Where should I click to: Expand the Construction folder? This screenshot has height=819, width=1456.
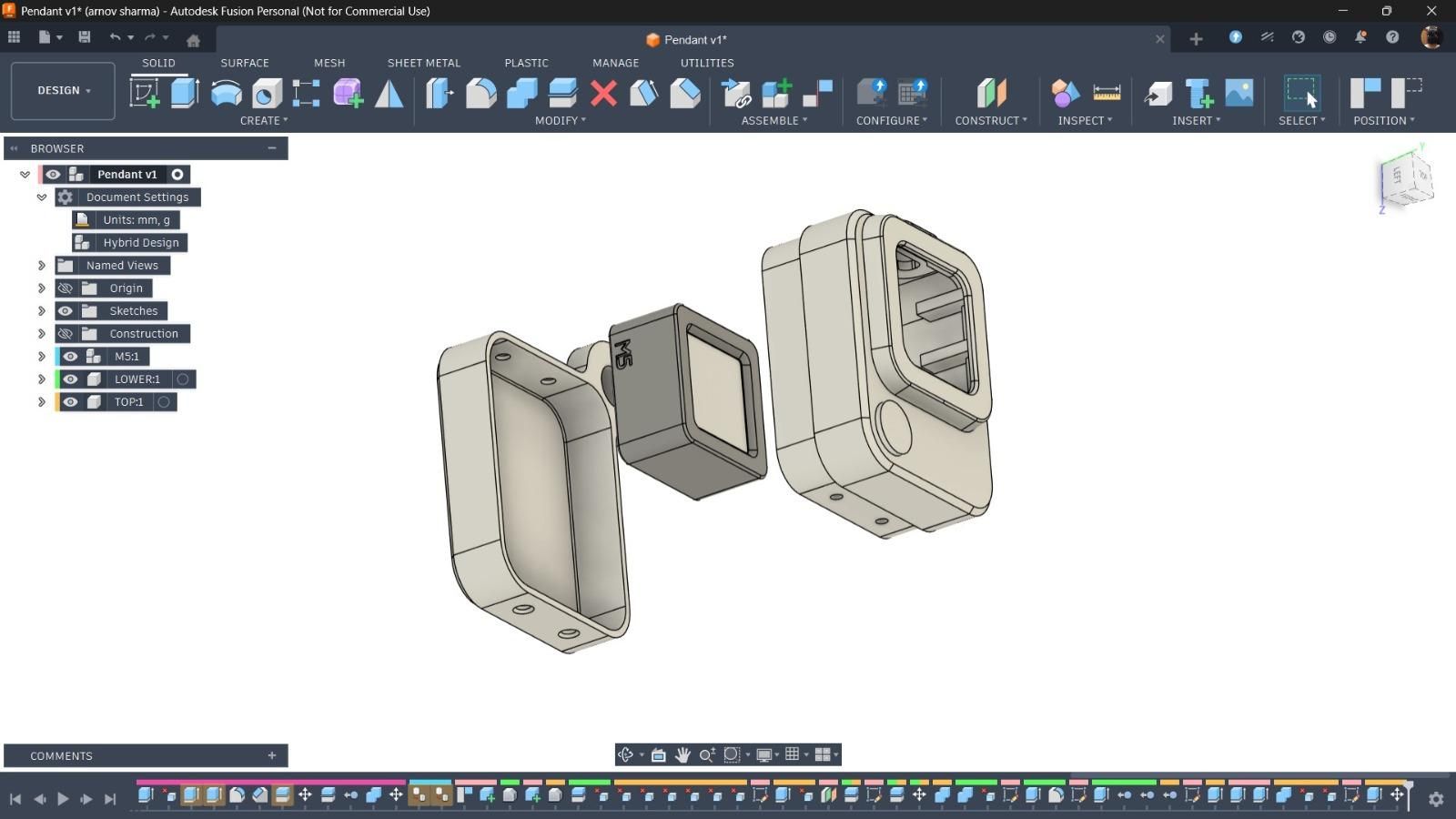point(42,334)
